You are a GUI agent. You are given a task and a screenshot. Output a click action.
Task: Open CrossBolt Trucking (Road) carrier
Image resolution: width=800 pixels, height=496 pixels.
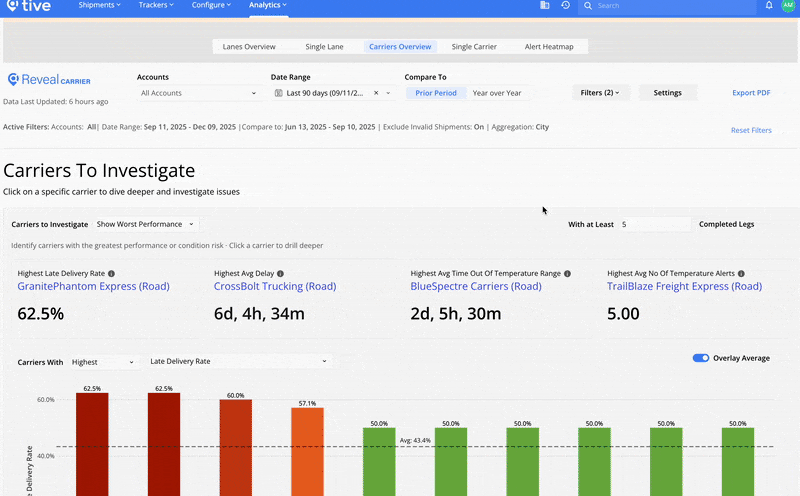coord(275,286)
